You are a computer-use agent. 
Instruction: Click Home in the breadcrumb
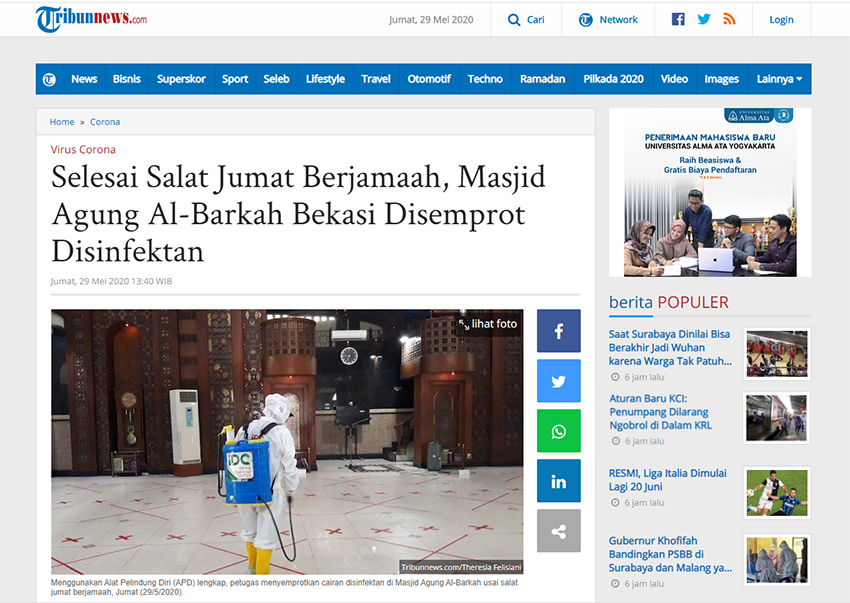(x=62, y=122)
